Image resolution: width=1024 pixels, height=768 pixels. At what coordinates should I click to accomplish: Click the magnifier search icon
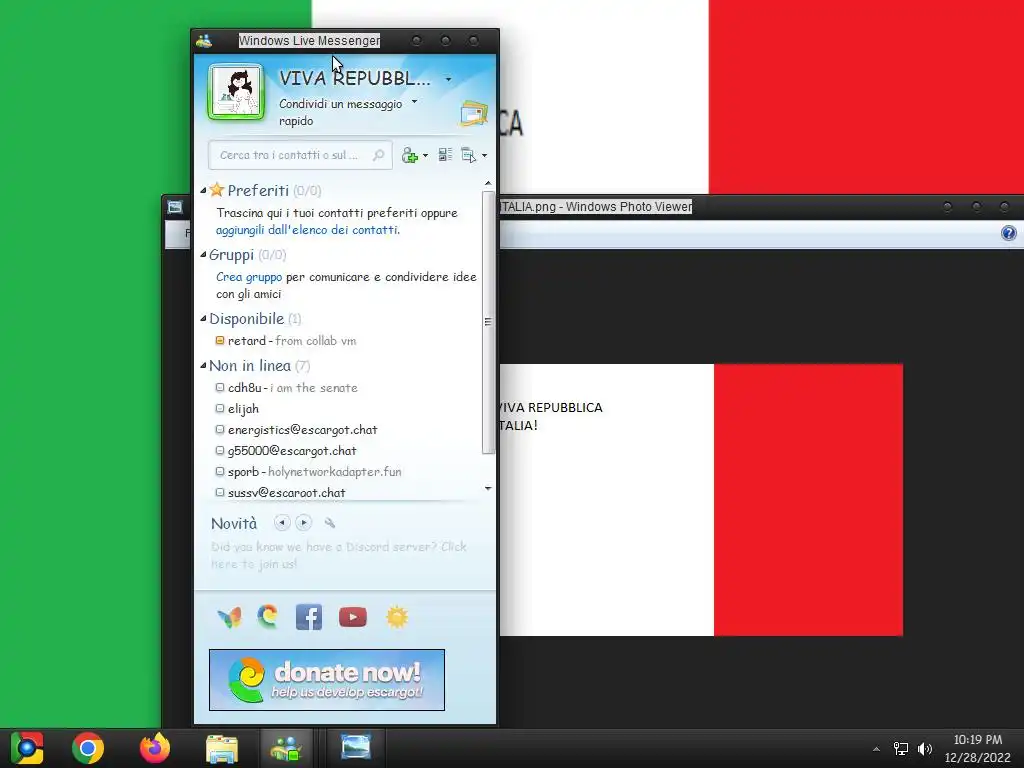coord(378,155)
